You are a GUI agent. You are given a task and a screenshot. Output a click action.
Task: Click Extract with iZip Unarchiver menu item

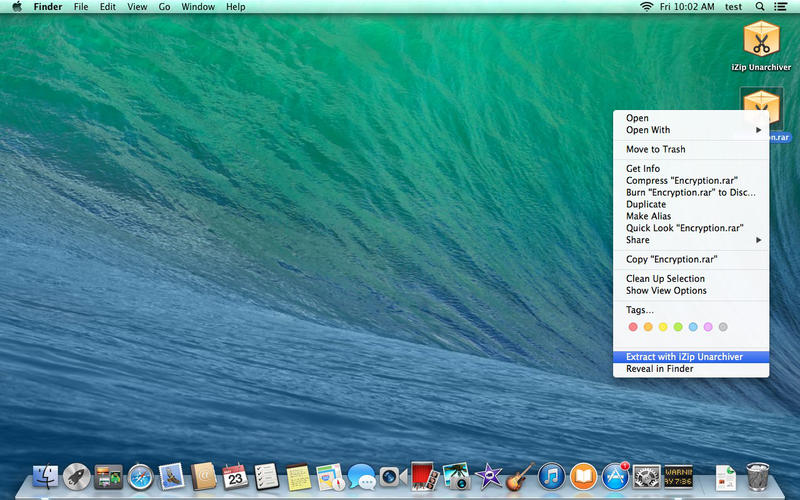pyautogui.click(x=684, y=357)
